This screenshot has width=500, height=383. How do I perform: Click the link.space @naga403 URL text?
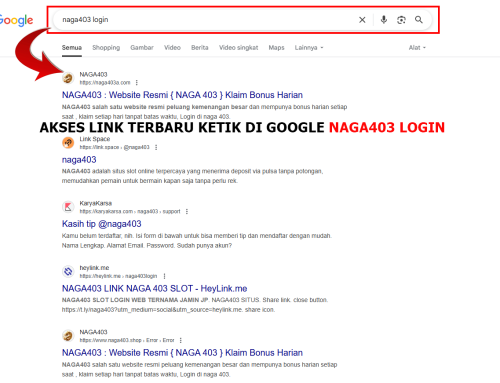pos(114,147)
